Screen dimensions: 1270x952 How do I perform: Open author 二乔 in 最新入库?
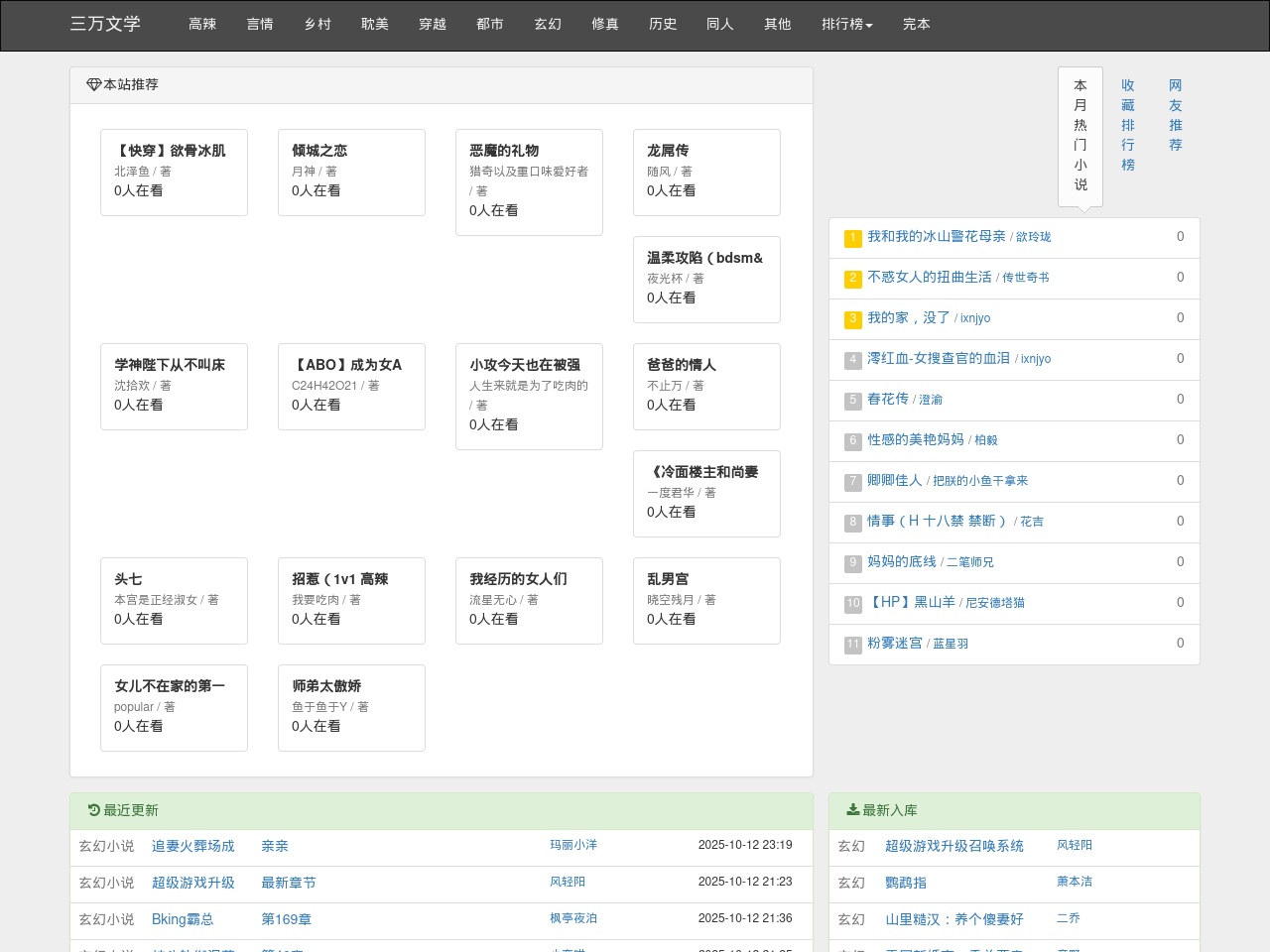1069,918
